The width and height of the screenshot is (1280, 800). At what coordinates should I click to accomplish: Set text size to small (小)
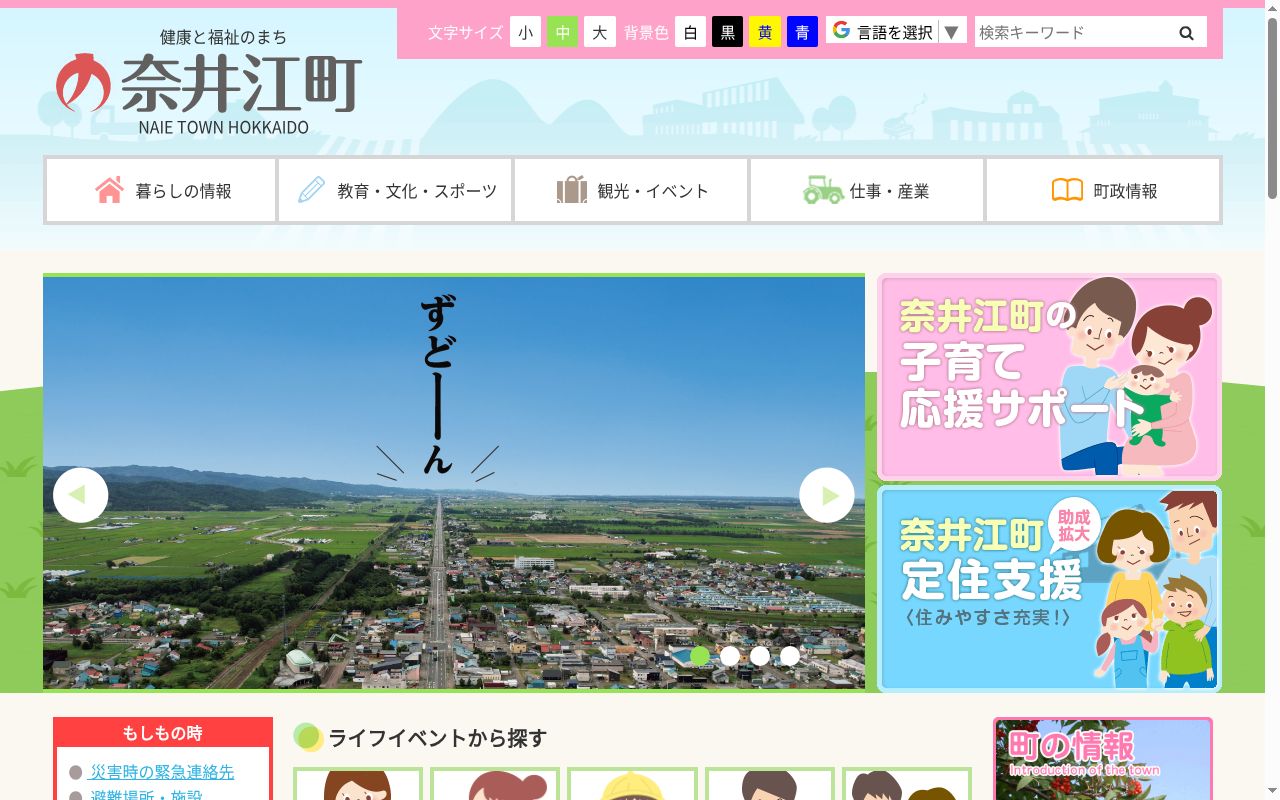click(x=525, y=32)
